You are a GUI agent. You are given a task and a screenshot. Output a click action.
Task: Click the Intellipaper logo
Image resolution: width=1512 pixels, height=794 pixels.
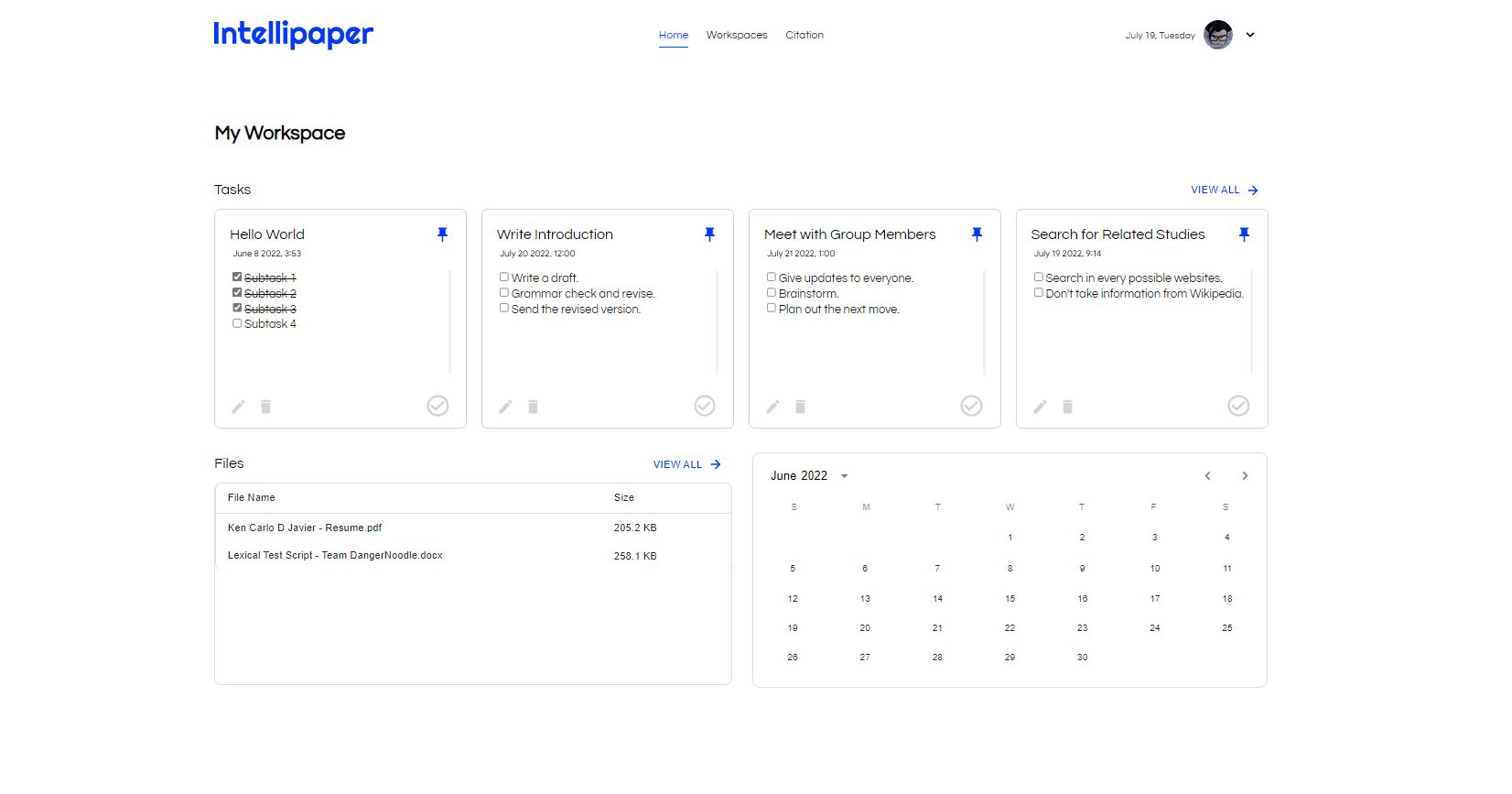coord(293,35)
